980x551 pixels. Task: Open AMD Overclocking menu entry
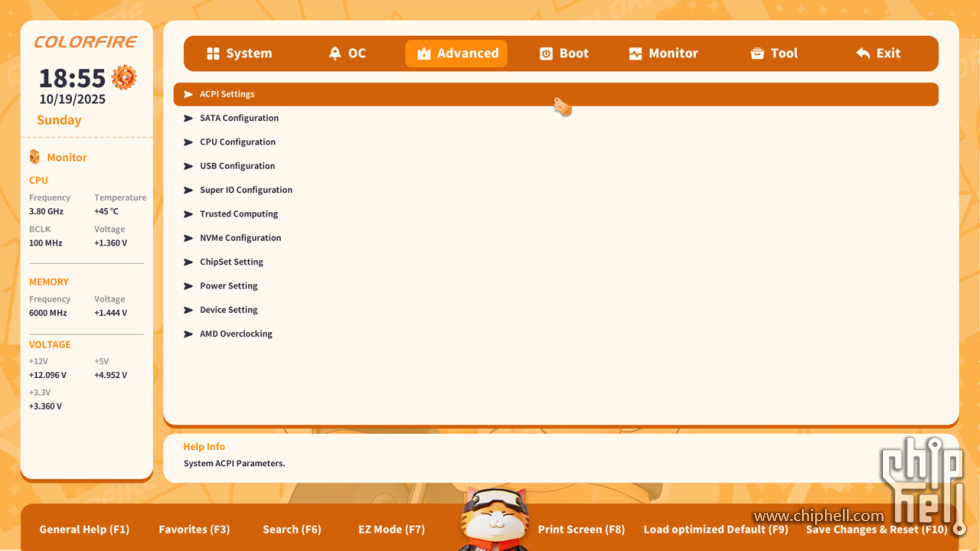[236, 334]
